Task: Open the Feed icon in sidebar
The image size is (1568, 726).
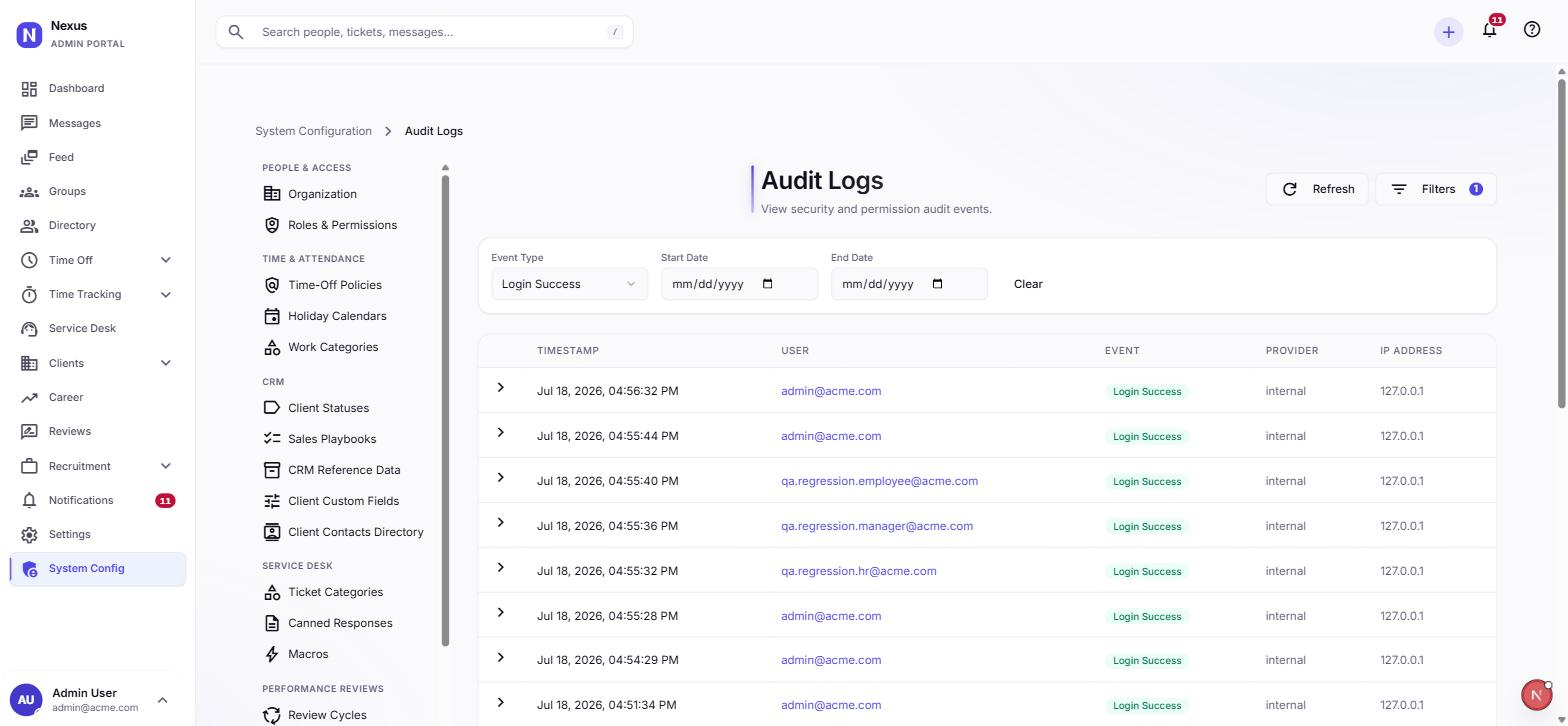Action: click(x=29, y=157)
